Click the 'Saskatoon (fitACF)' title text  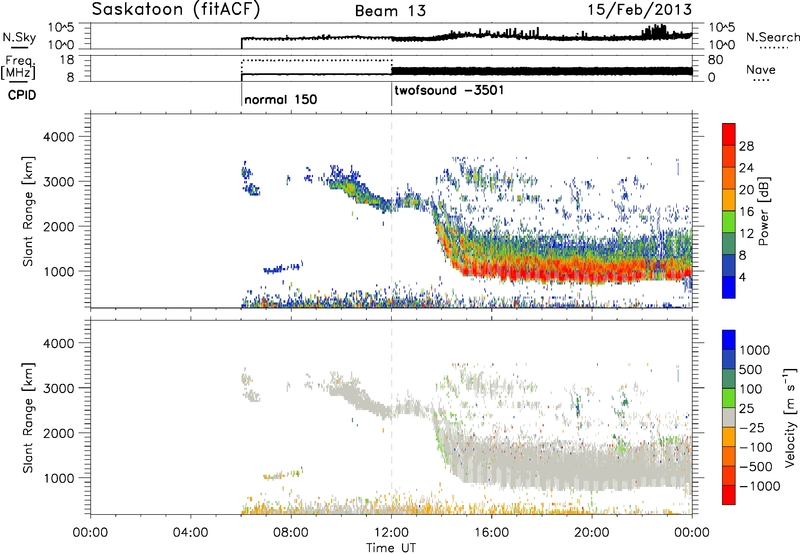(x=176, y=10)
